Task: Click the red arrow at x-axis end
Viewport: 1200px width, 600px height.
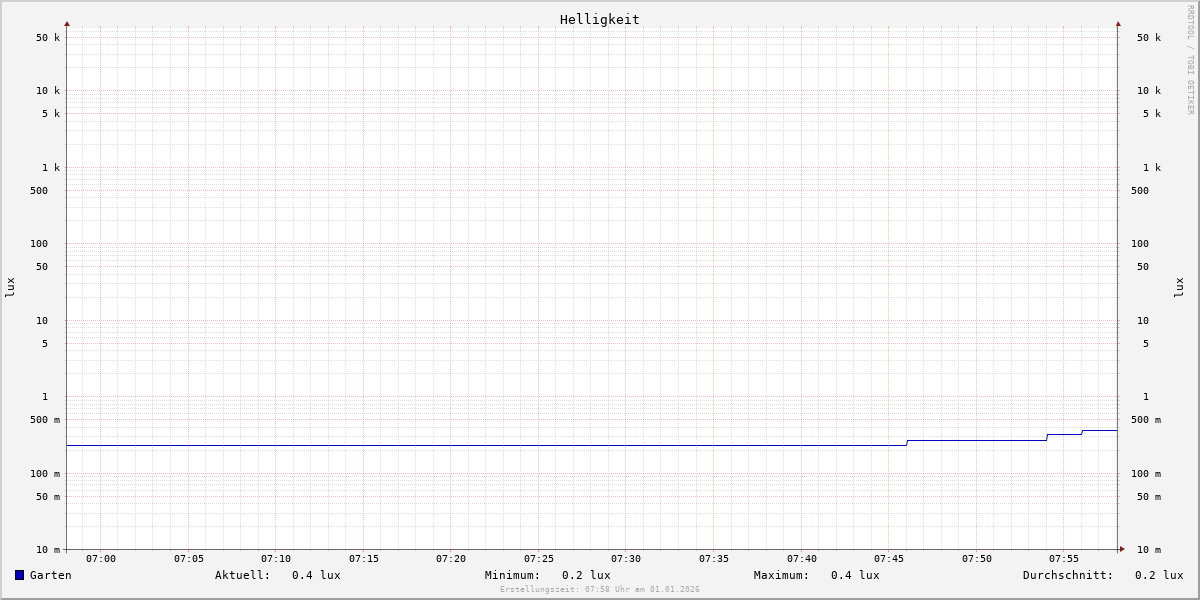Action: click(x=1122, y=549)
